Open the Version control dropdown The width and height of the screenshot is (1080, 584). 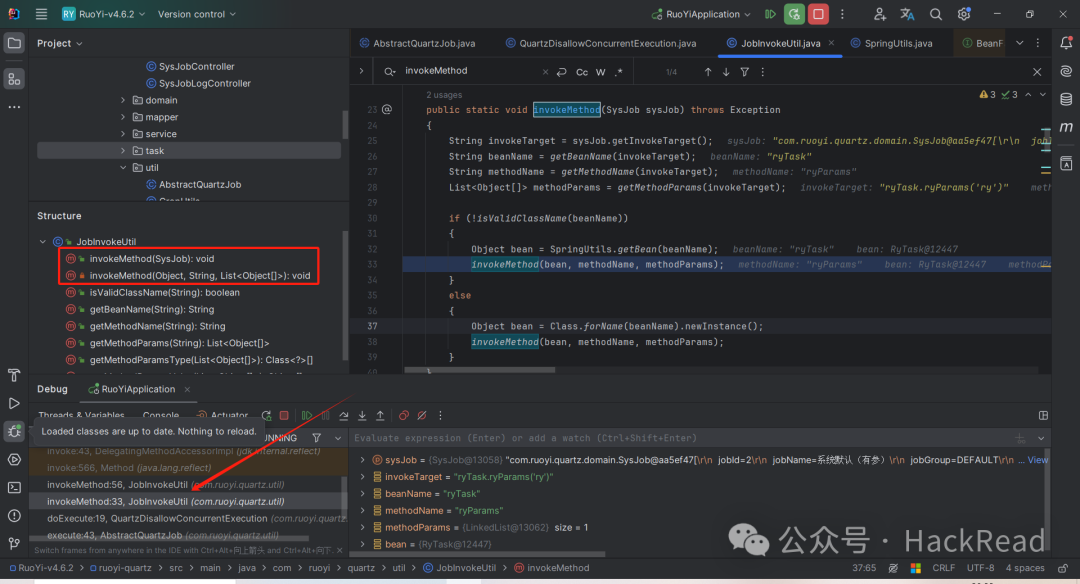click(196, 14)
